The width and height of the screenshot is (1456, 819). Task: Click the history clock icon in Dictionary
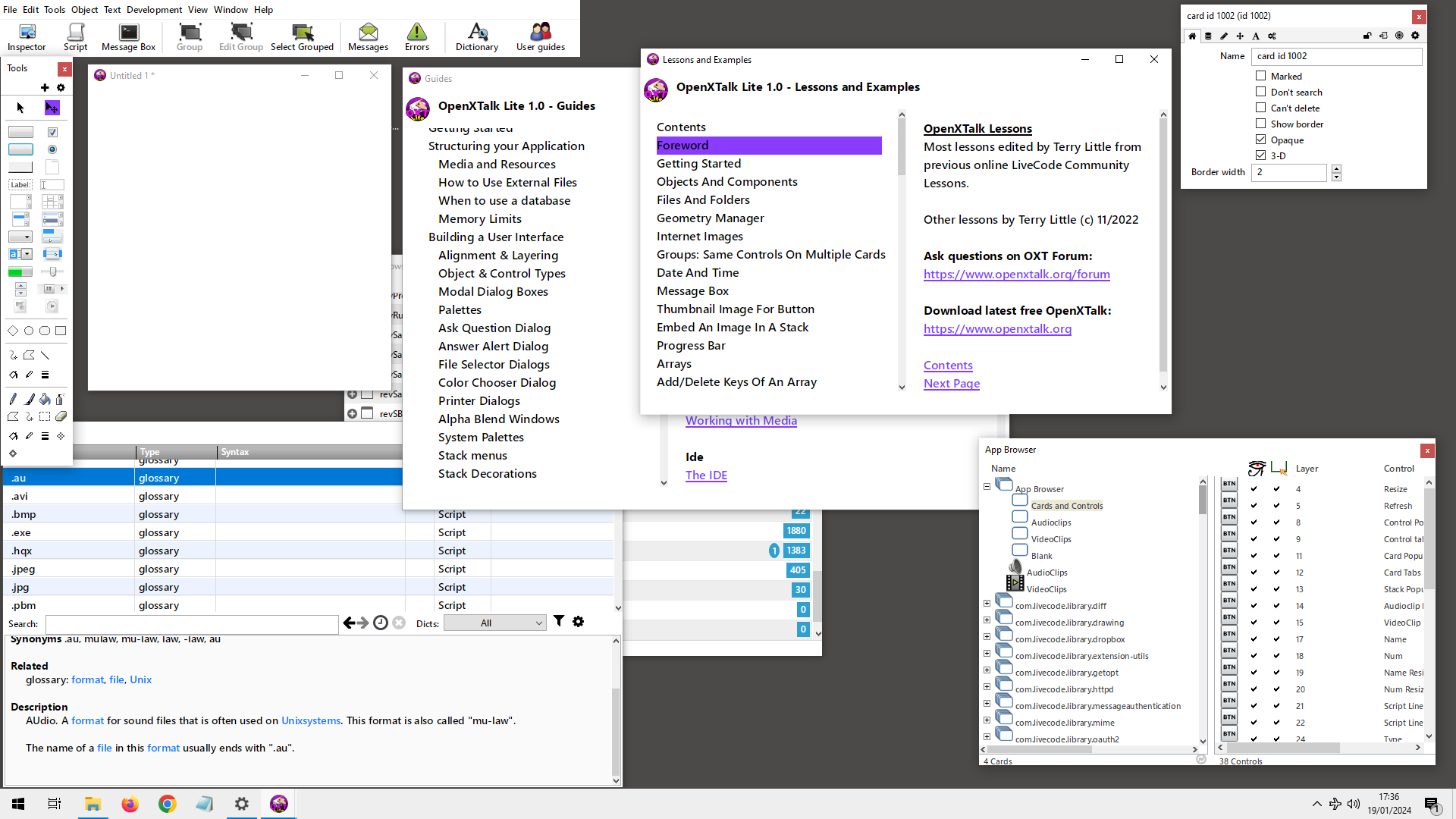coord(381,623)
